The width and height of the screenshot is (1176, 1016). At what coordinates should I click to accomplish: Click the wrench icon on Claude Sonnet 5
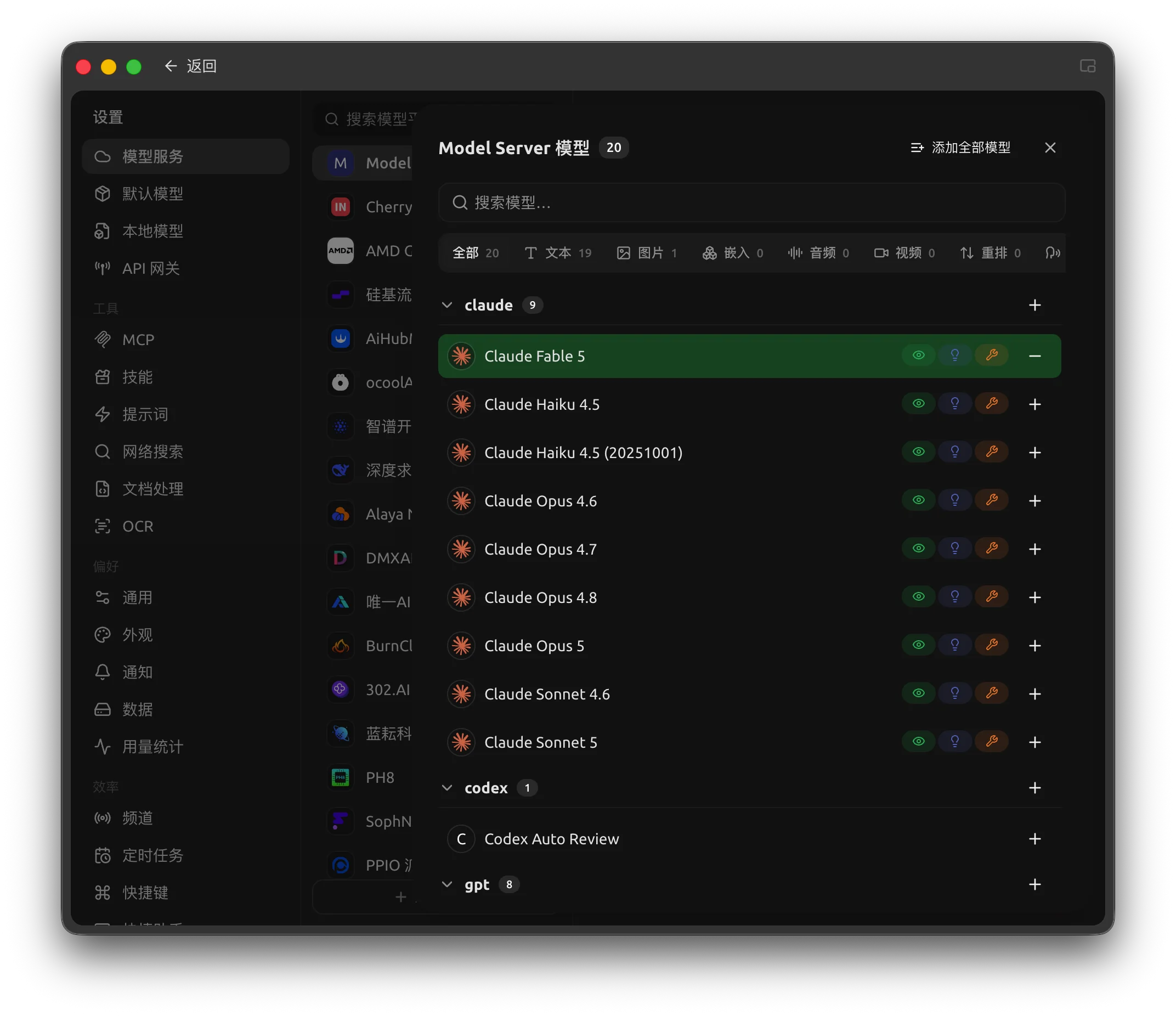click(992, 741)
